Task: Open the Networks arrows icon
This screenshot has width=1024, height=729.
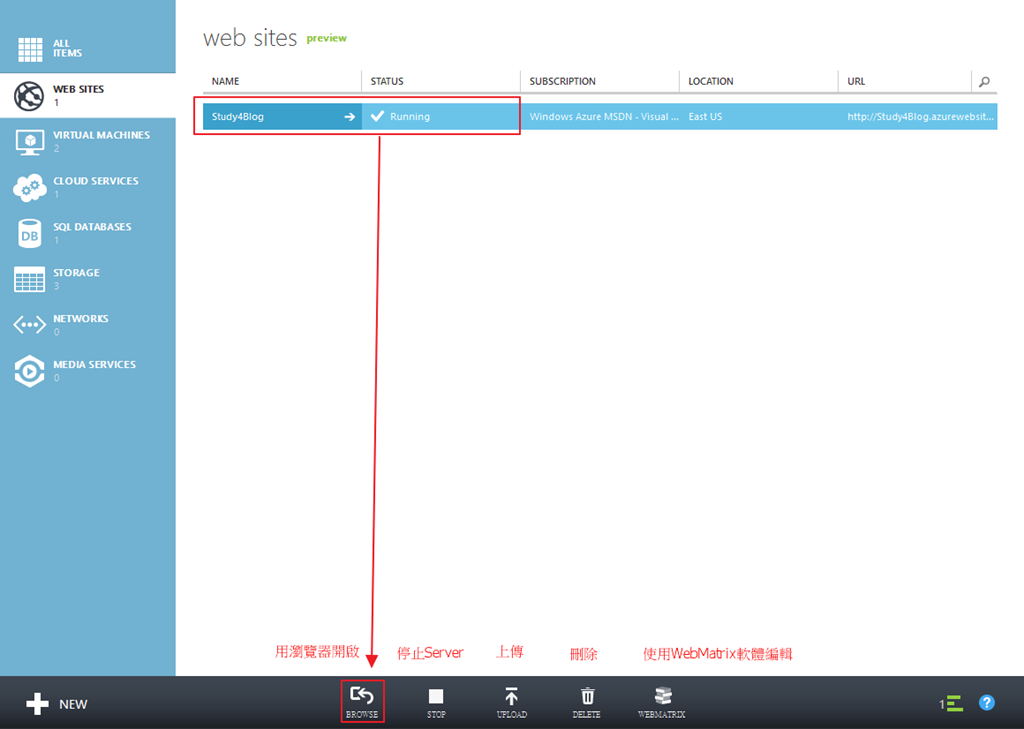Action: [29, 325]
